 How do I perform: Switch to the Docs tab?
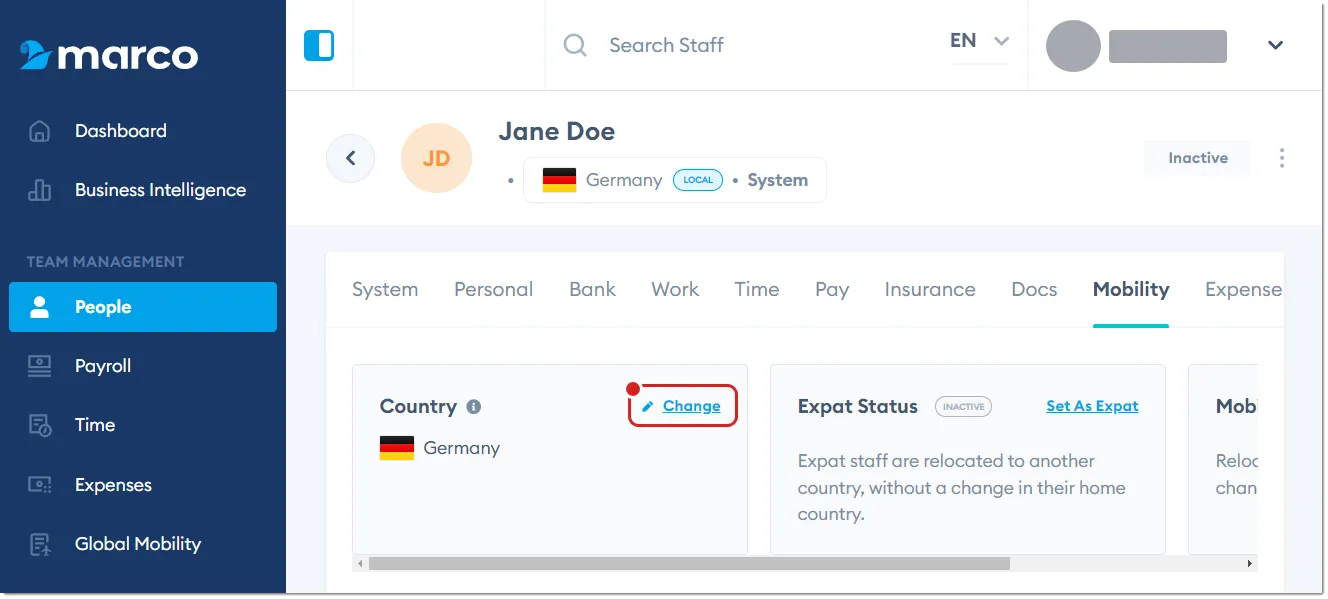(x=1034, y=290)
